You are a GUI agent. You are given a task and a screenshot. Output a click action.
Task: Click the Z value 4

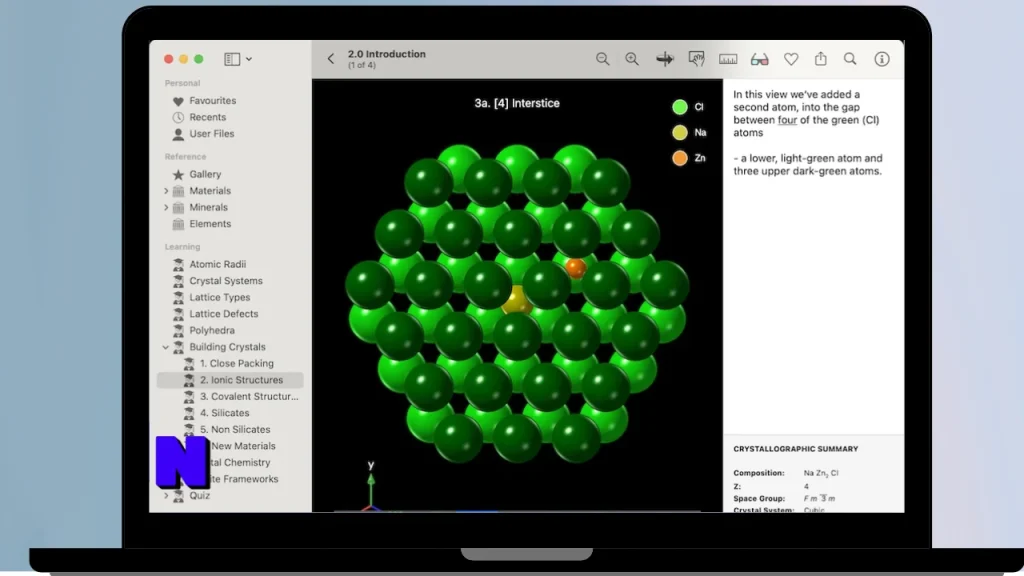click(x=806, y=487)
